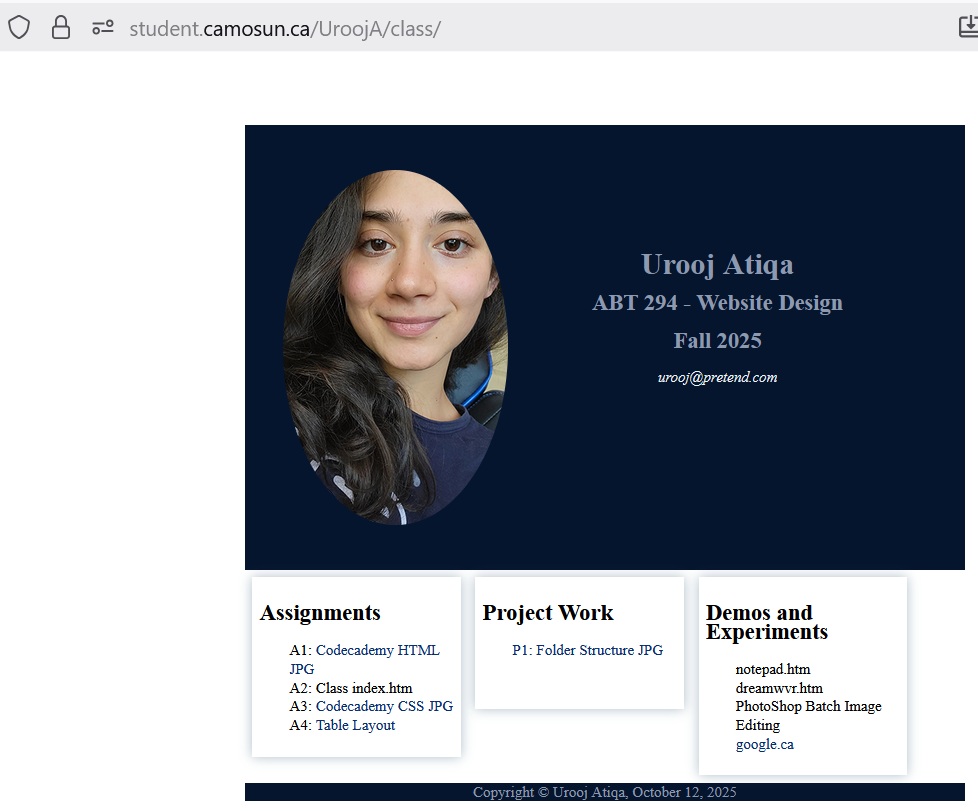Click the oval profile photo
The height and width of the screenshot is (811, 978).
395,347
